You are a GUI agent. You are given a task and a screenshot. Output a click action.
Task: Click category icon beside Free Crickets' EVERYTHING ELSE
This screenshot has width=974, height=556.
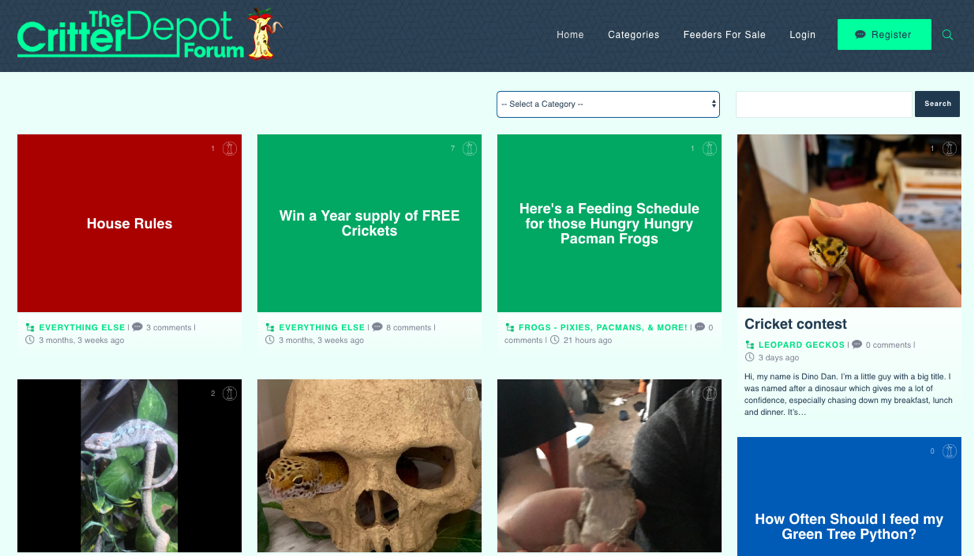[x=270, y=327]
